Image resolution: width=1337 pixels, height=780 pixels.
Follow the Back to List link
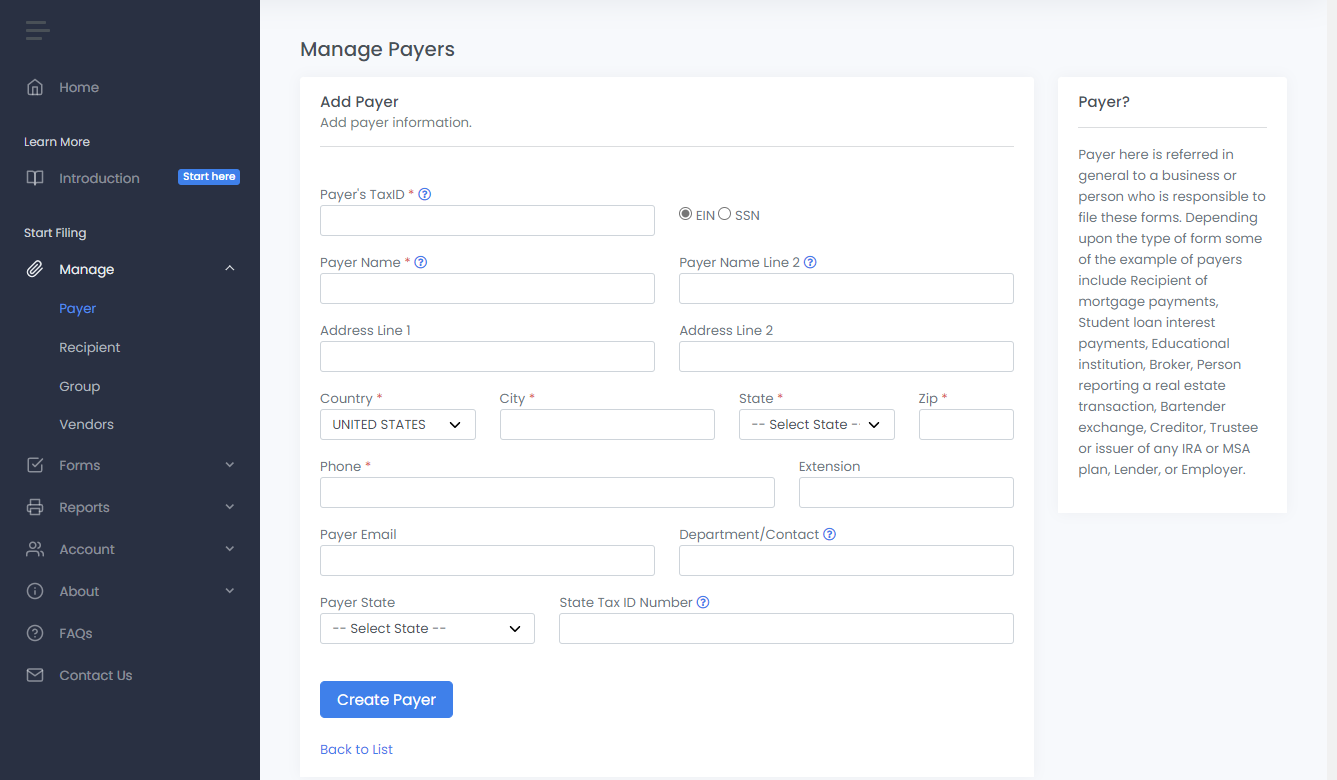click(356, 749)
